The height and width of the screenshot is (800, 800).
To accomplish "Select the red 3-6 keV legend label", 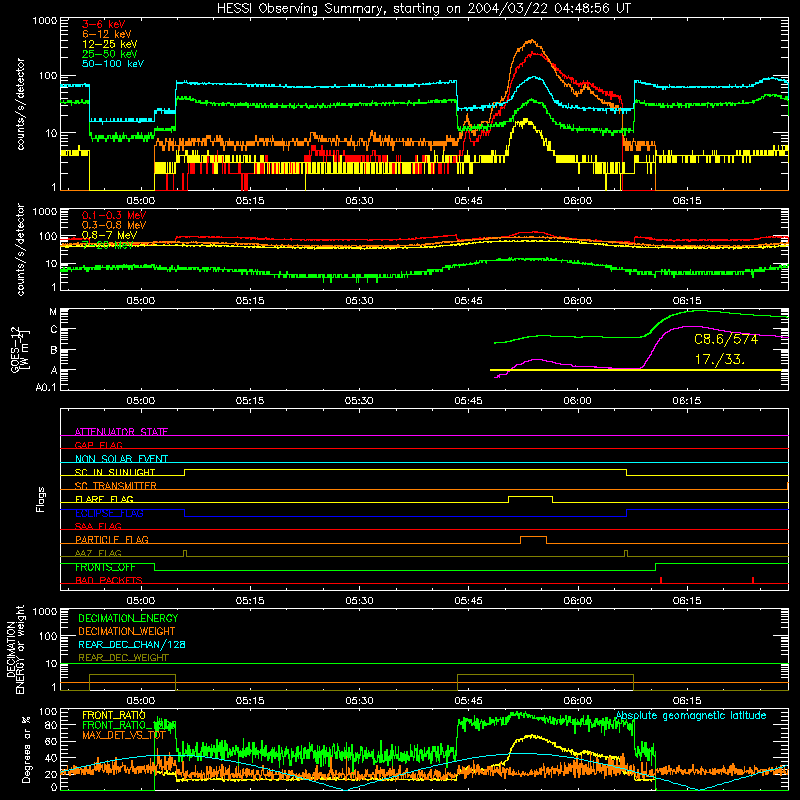I will pos(103,24).
